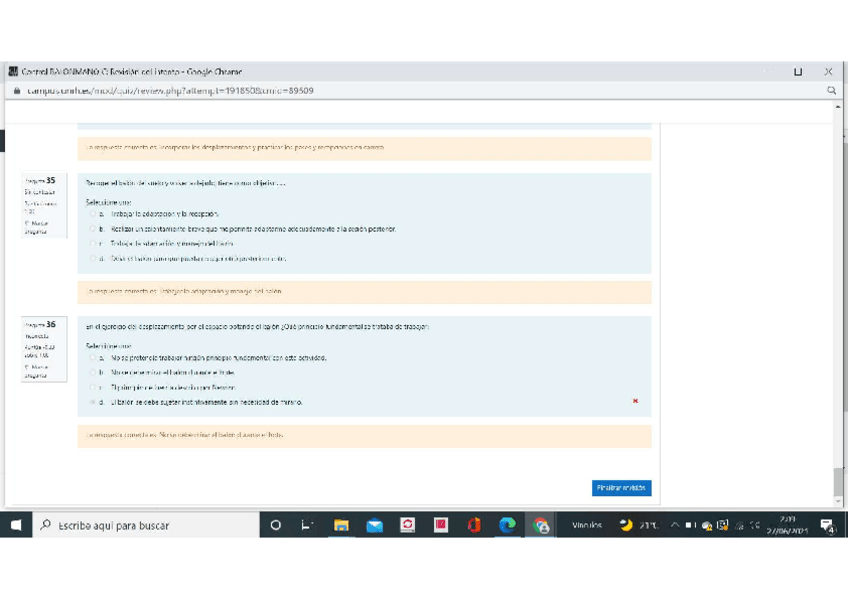848x599 pixels.
Task: Launch Microsoft Edge from the taskbar
Action: tap(507, 525)
